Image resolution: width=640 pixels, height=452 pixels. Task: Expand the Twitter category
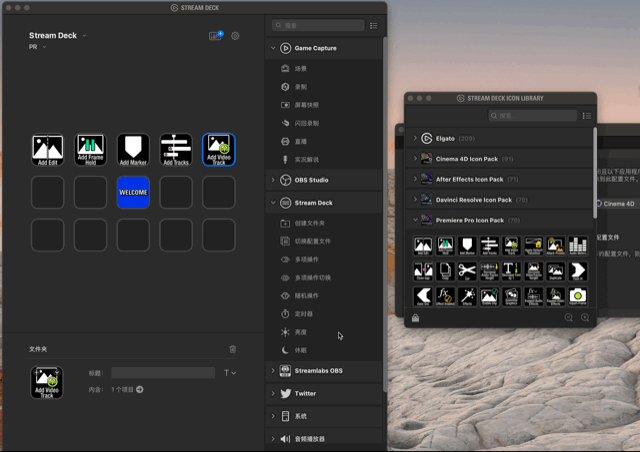[273, 394]
